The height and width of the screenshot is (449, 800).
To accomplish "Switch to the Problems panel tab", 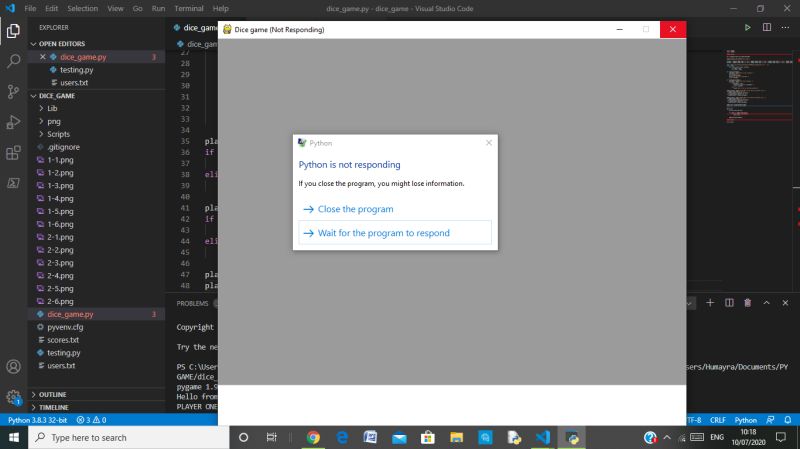I will [192, 303].
